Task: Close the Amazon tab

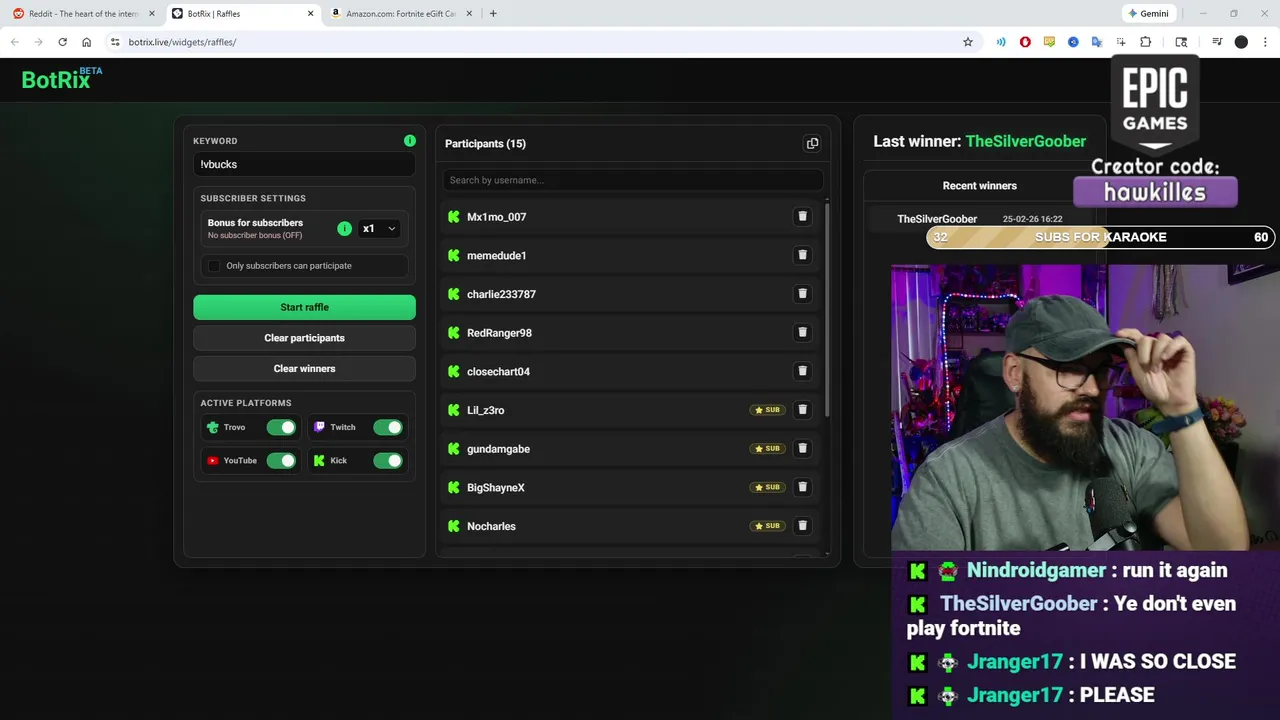Action: click(x=471, y=13)
